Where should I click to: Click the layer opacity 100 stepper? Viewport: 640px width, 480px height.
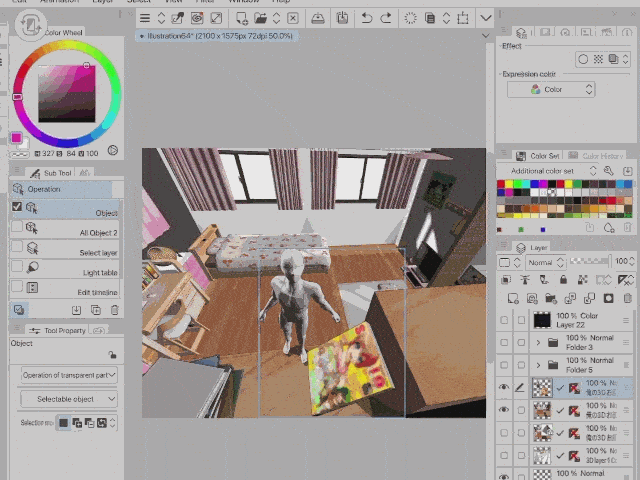pos(632,261)
